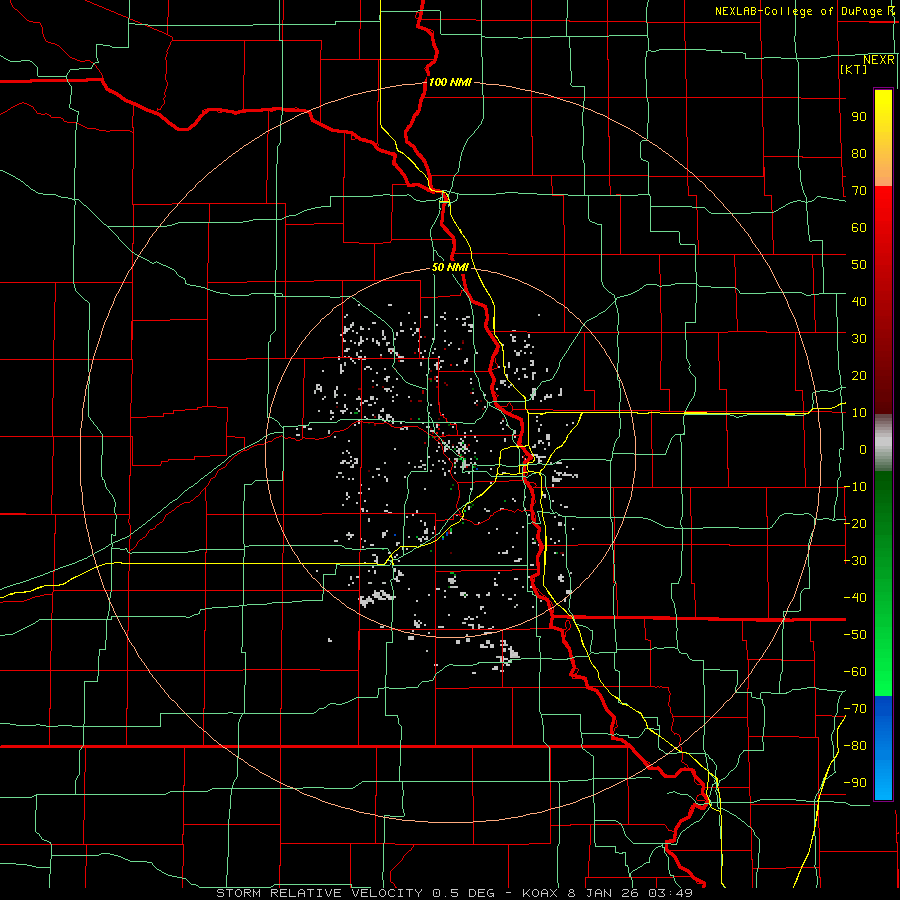Click the 03:49 timestamp in caption

click(670, 893)
